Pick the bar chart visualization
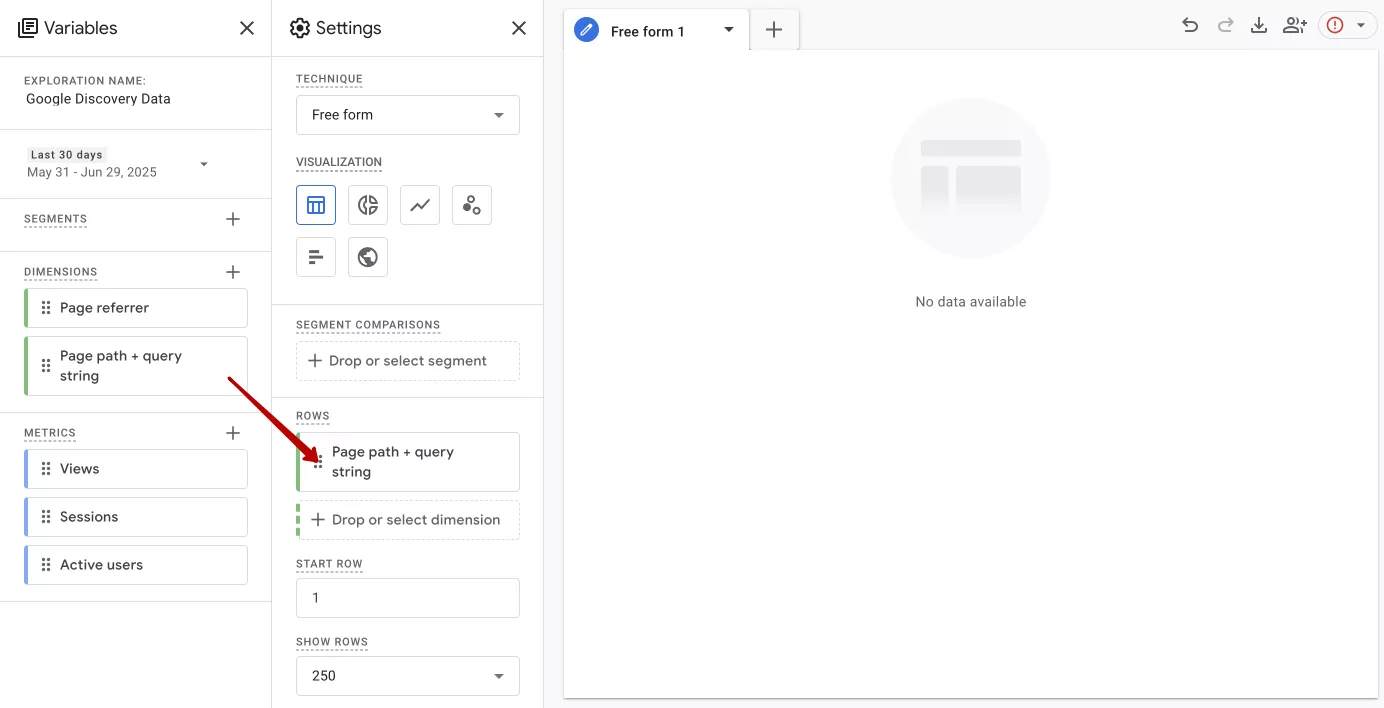The height and width of the screenshot is (708, 1384). click(x=316, y=257)
